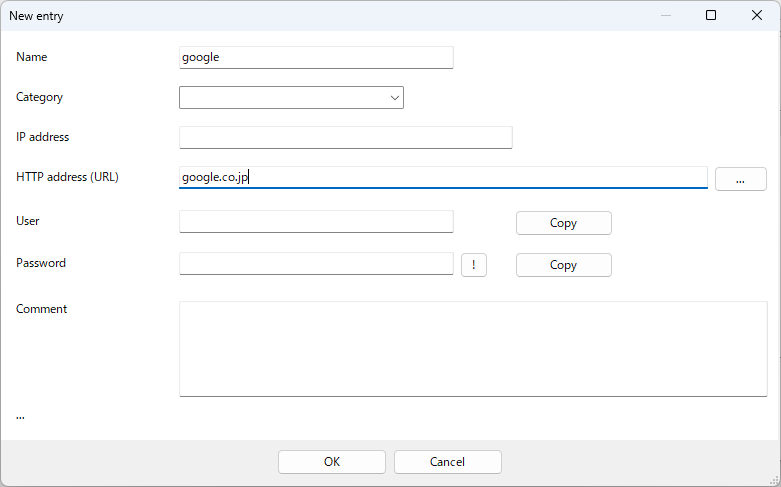Open the Category dropdown chevron

point(395,98)
